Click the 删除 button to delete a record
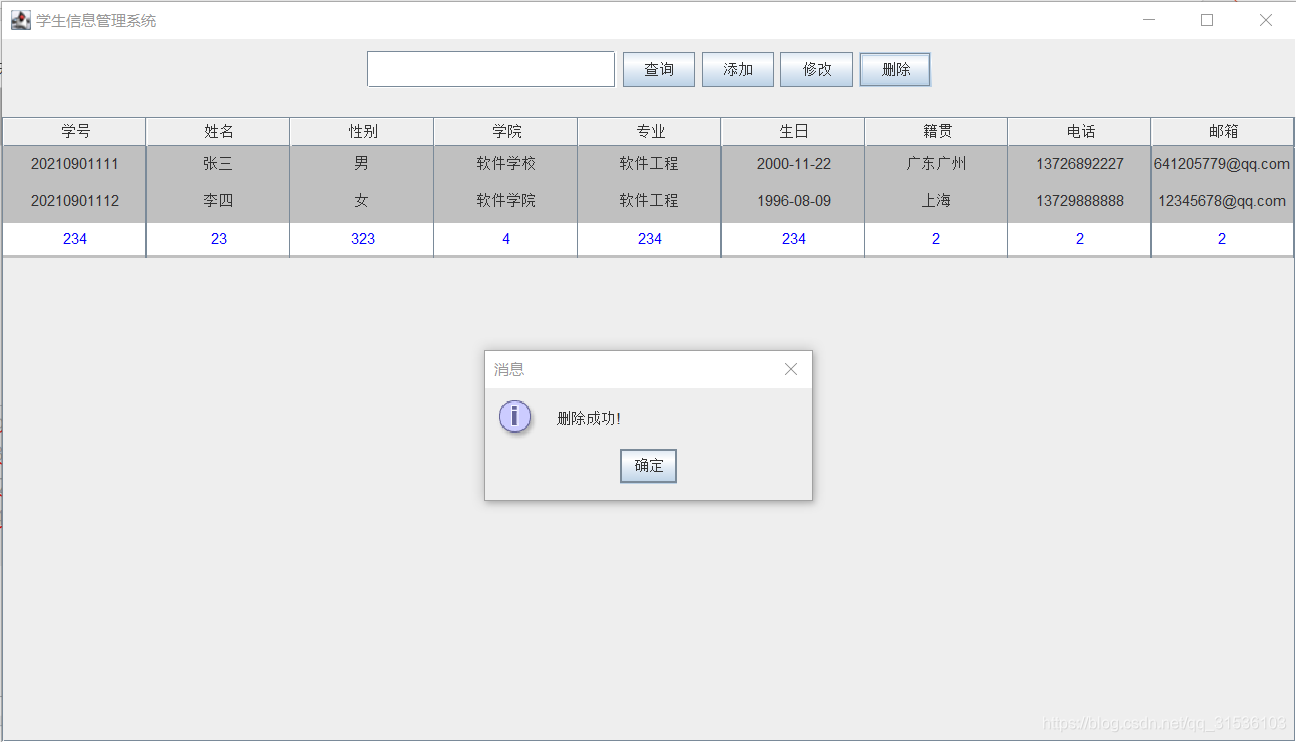The width and height of the screenshot is (1296, 742). (x=894, y=69)
